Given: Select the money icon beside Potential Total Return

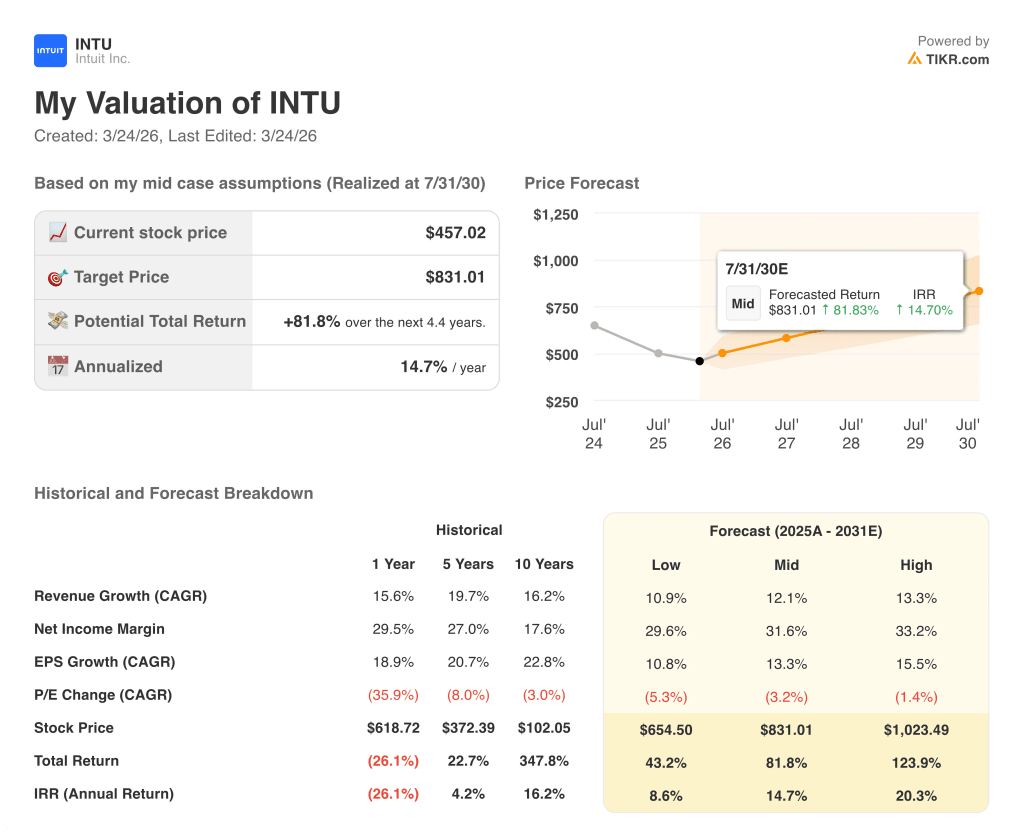Looking at the screenshot, I should [58, 321].
